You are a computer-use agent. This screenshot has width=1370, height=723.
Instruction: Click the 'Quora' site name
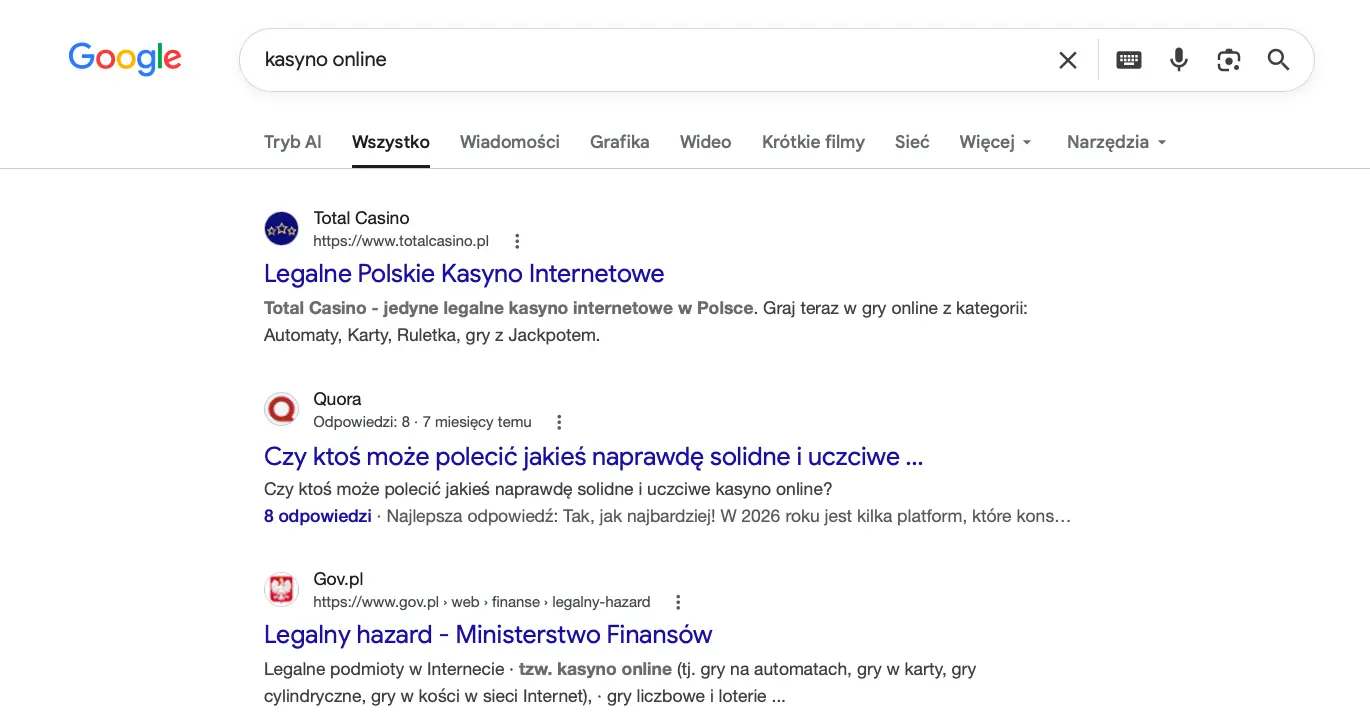tap(337, 399)
